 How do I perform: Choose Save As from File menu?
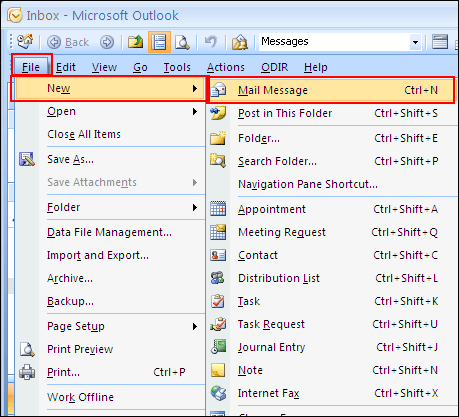tap(109, 159)
